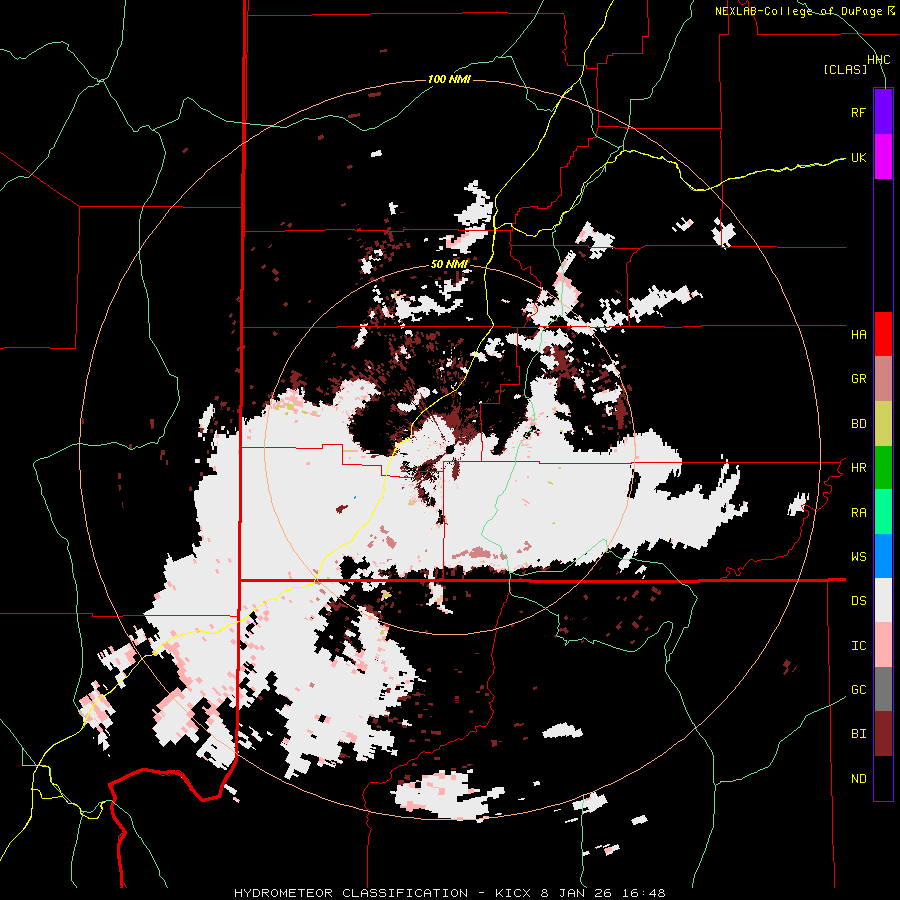The height and width of the screenshot is (900, 900).
Task: Click the RA legend label
Action: pos(858,512)
